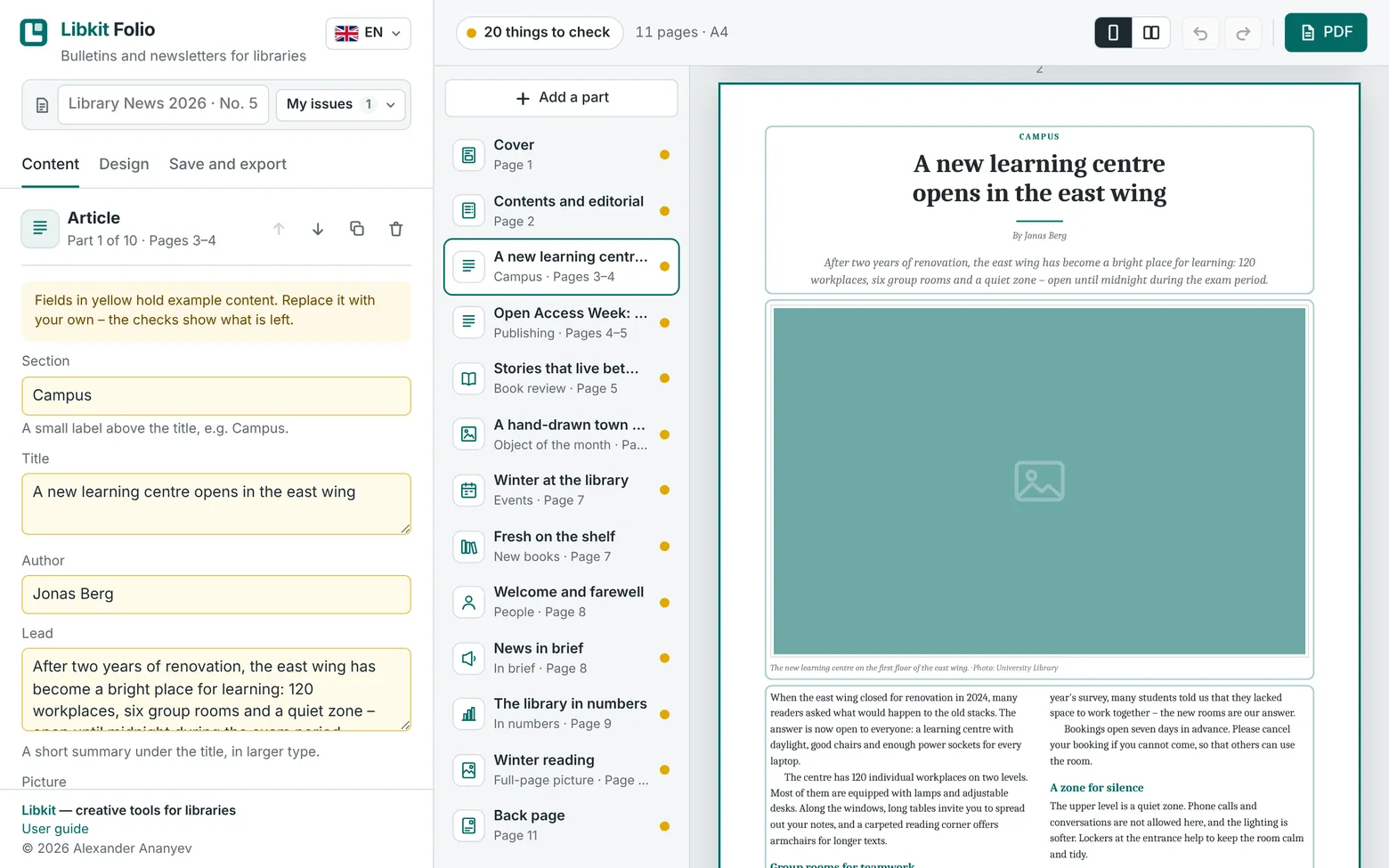The width and height of the screenshot is (1389, 868).
Task: Edit the Lead summary text area
Action: tap(216, 689)
